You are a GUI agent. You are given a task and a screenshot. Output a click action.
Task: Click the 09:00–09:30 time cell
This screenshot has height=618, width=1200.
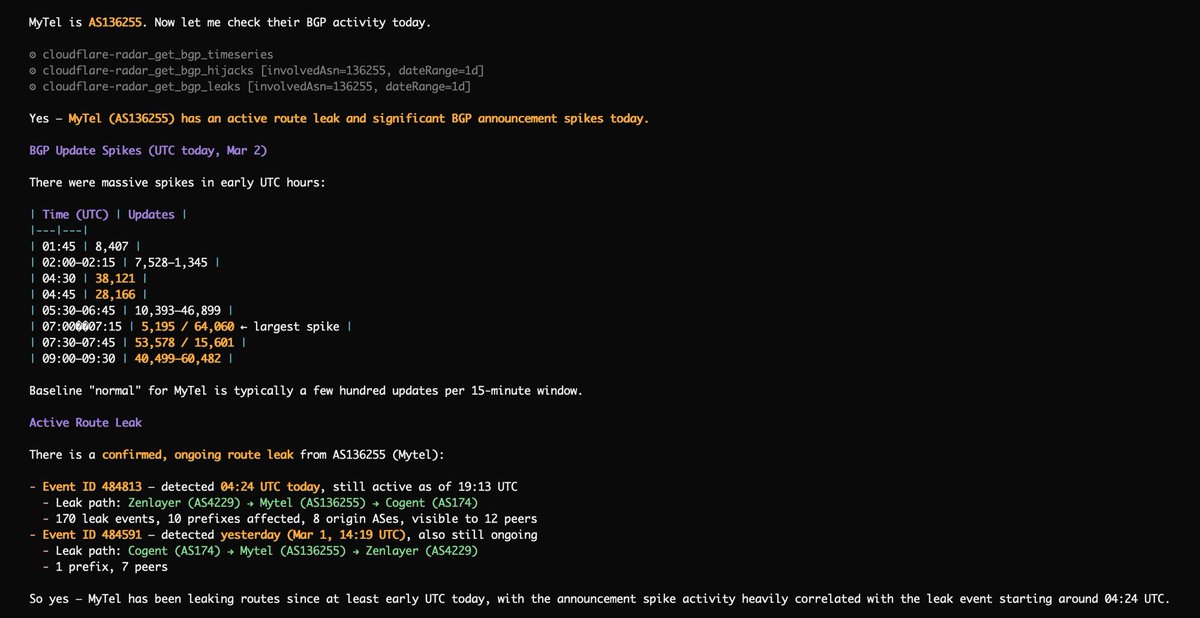(78, 358)
